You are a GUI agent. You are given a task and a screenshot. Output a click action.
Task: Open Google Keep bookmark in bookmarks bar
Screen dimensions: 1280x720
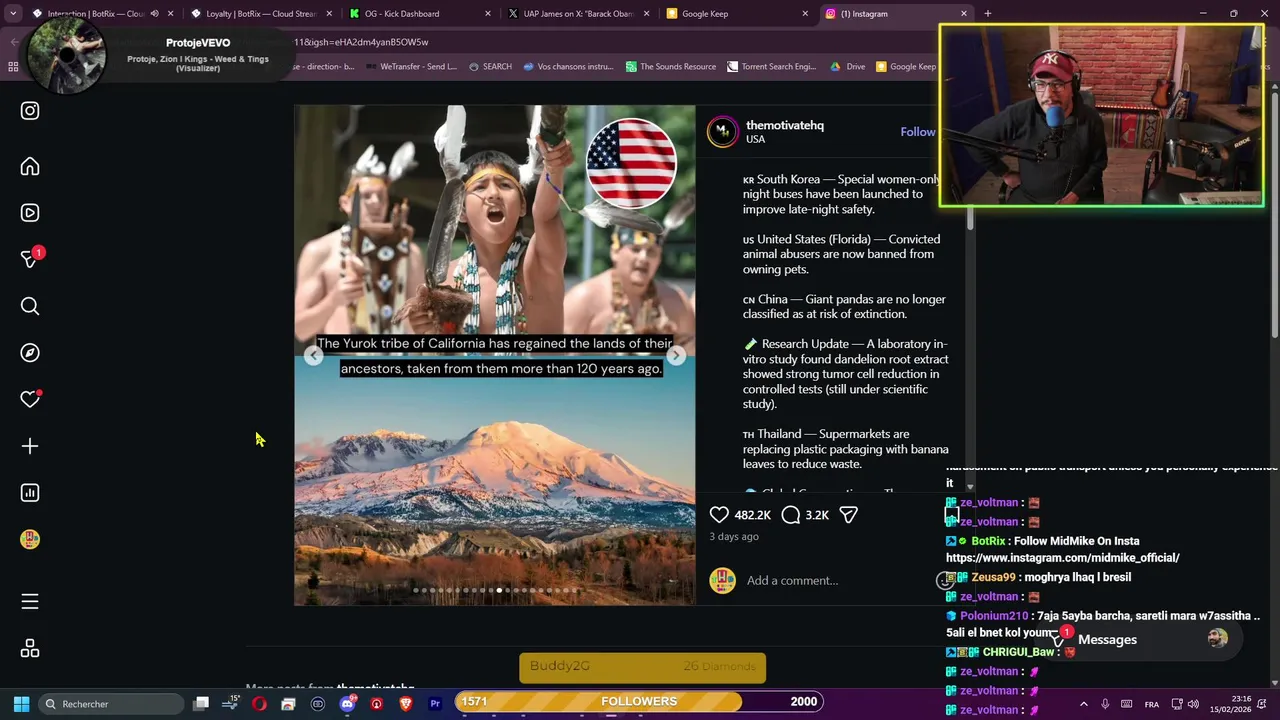pos(906,67)
